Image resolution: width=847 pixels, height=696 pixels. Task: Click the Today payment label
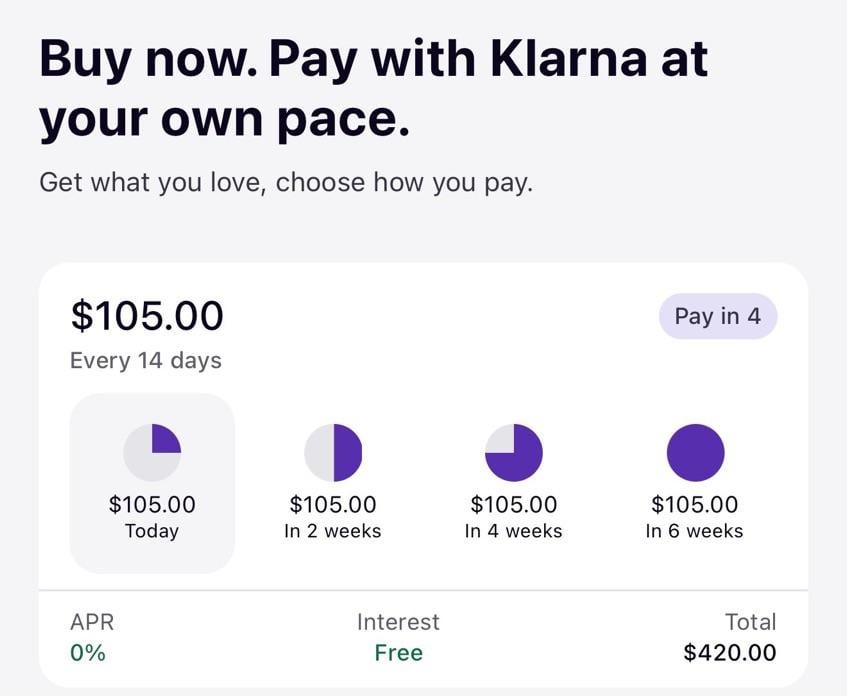(x=152, y=531)
